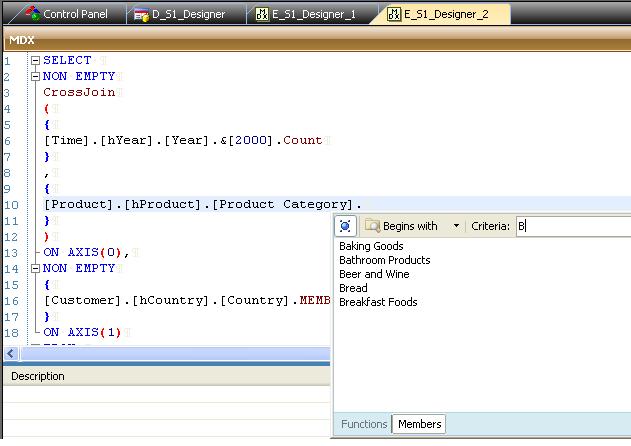This screenshot has height=446, width=631.
Task: Click [Product Category] on line 10
Action: click(x=283, y=204)
